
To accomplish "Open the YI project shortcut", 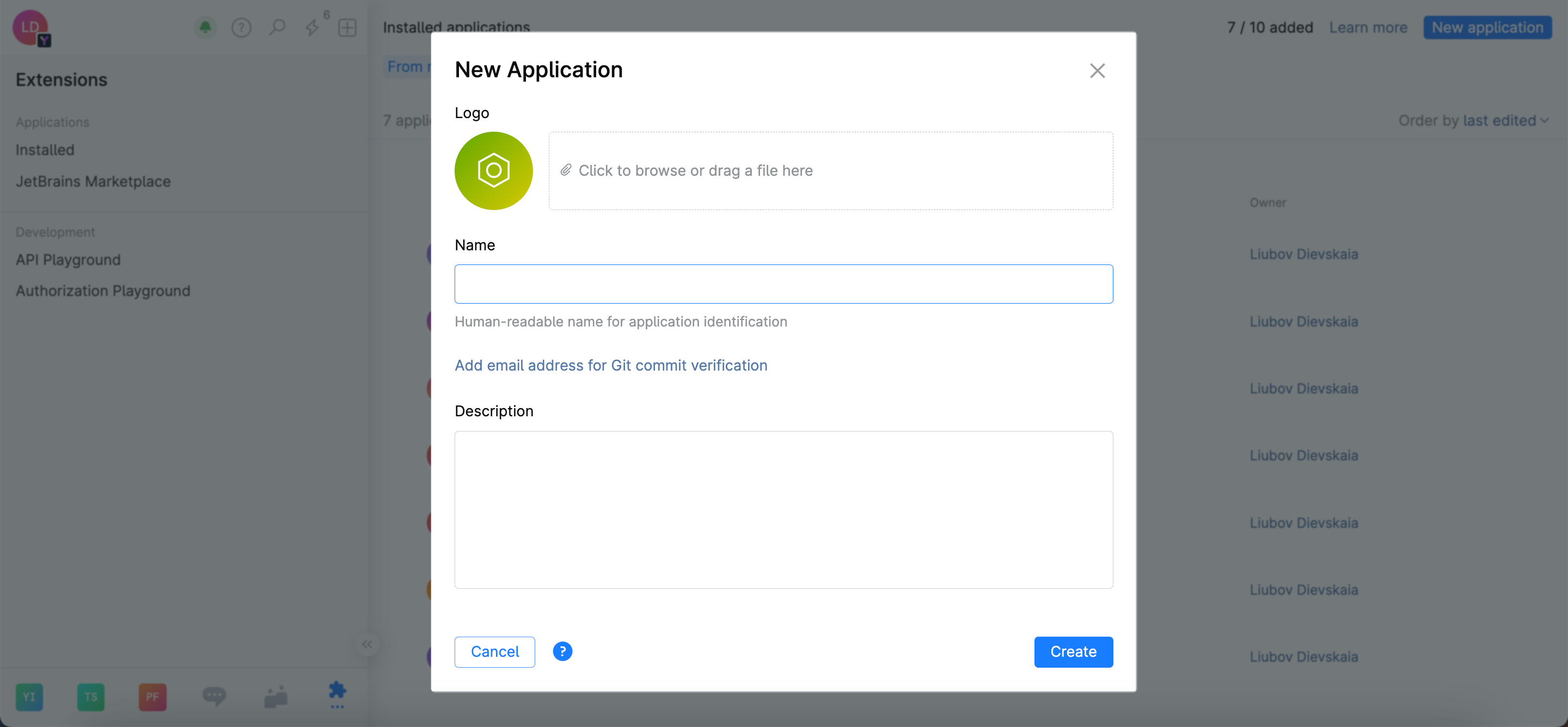I will (x=29, y=697).
